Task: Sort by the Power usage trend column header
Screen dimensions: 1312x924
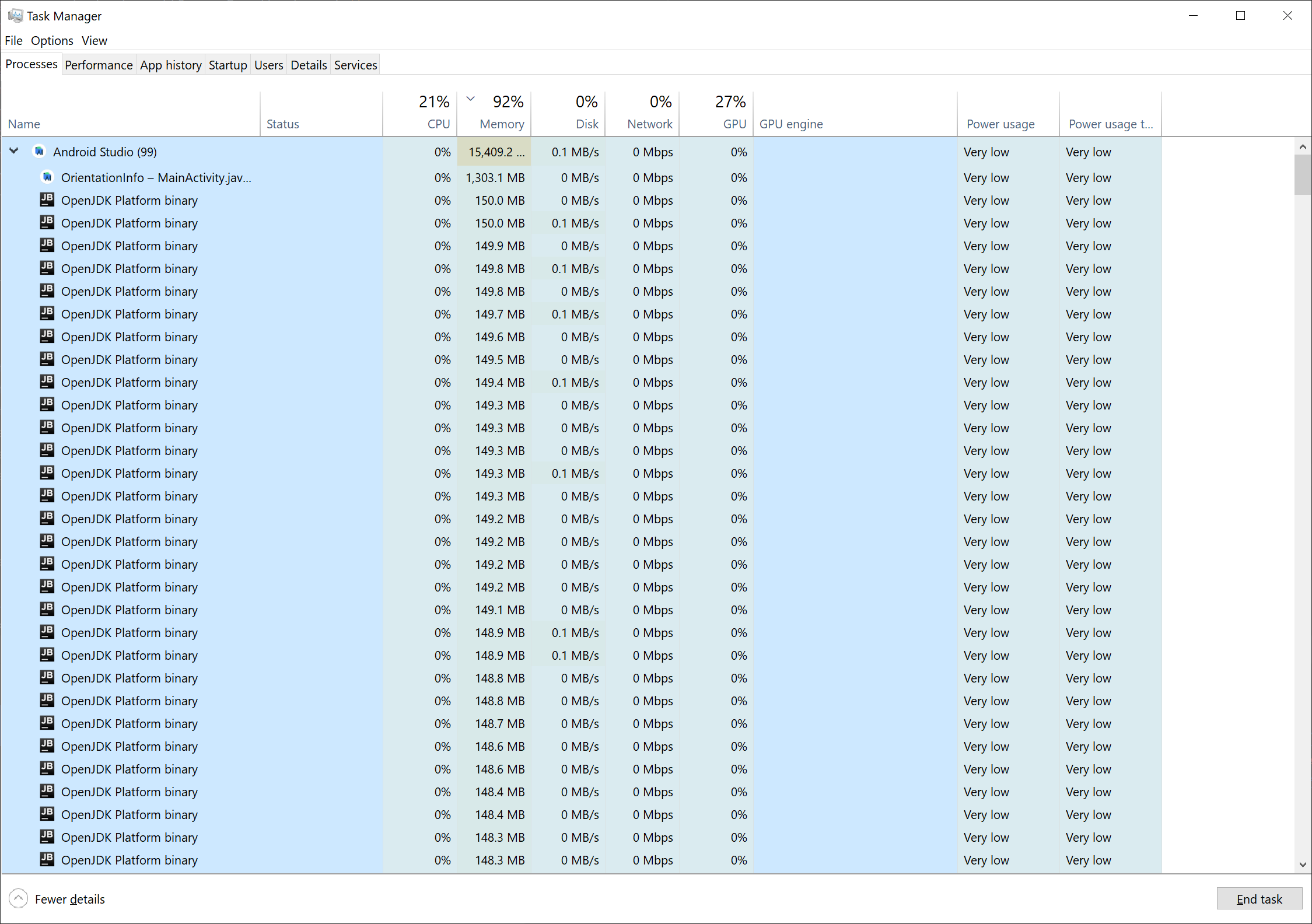Action: pyautogui.click(x=1110, y=114)
